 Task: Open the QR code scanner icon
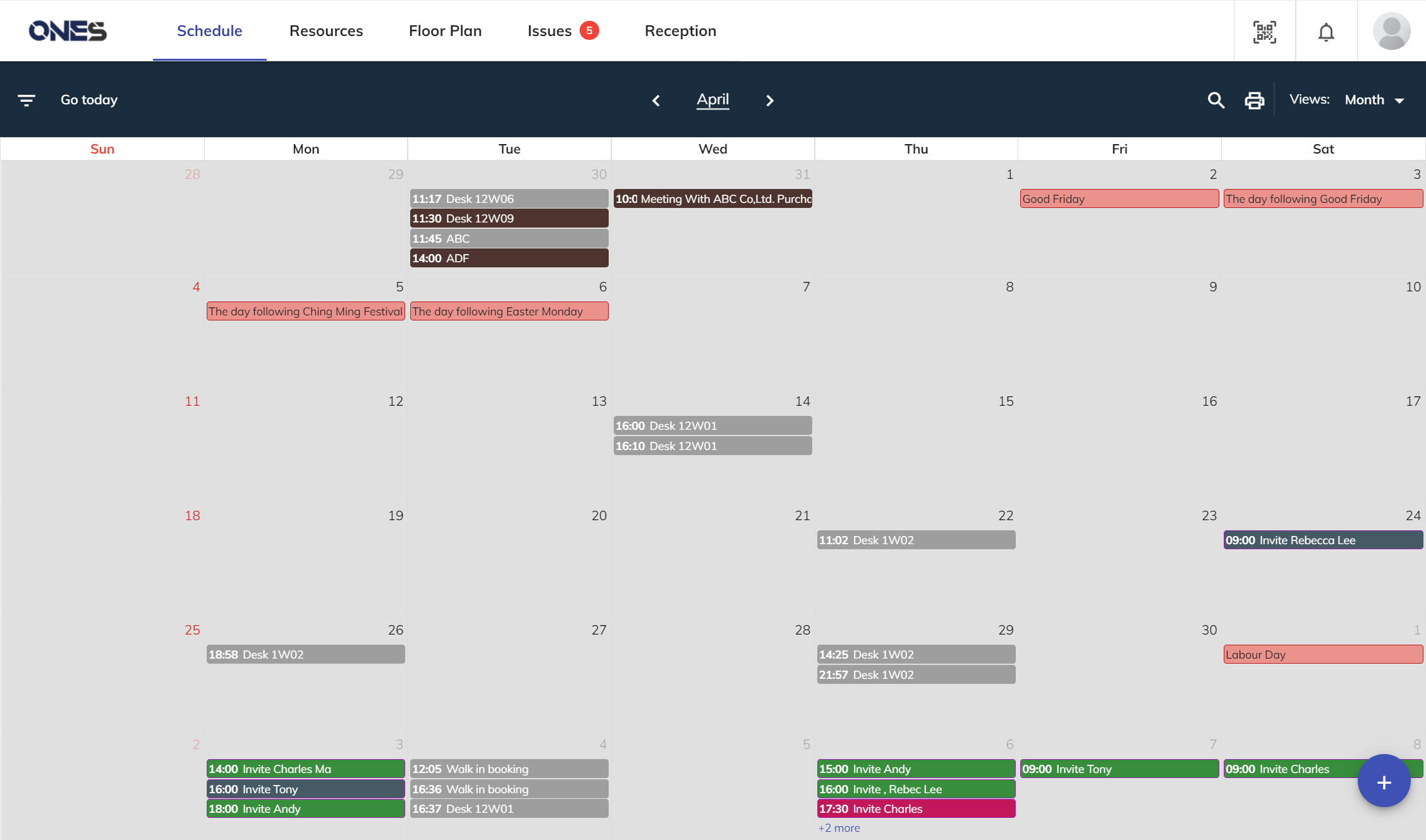(1264, 32)
